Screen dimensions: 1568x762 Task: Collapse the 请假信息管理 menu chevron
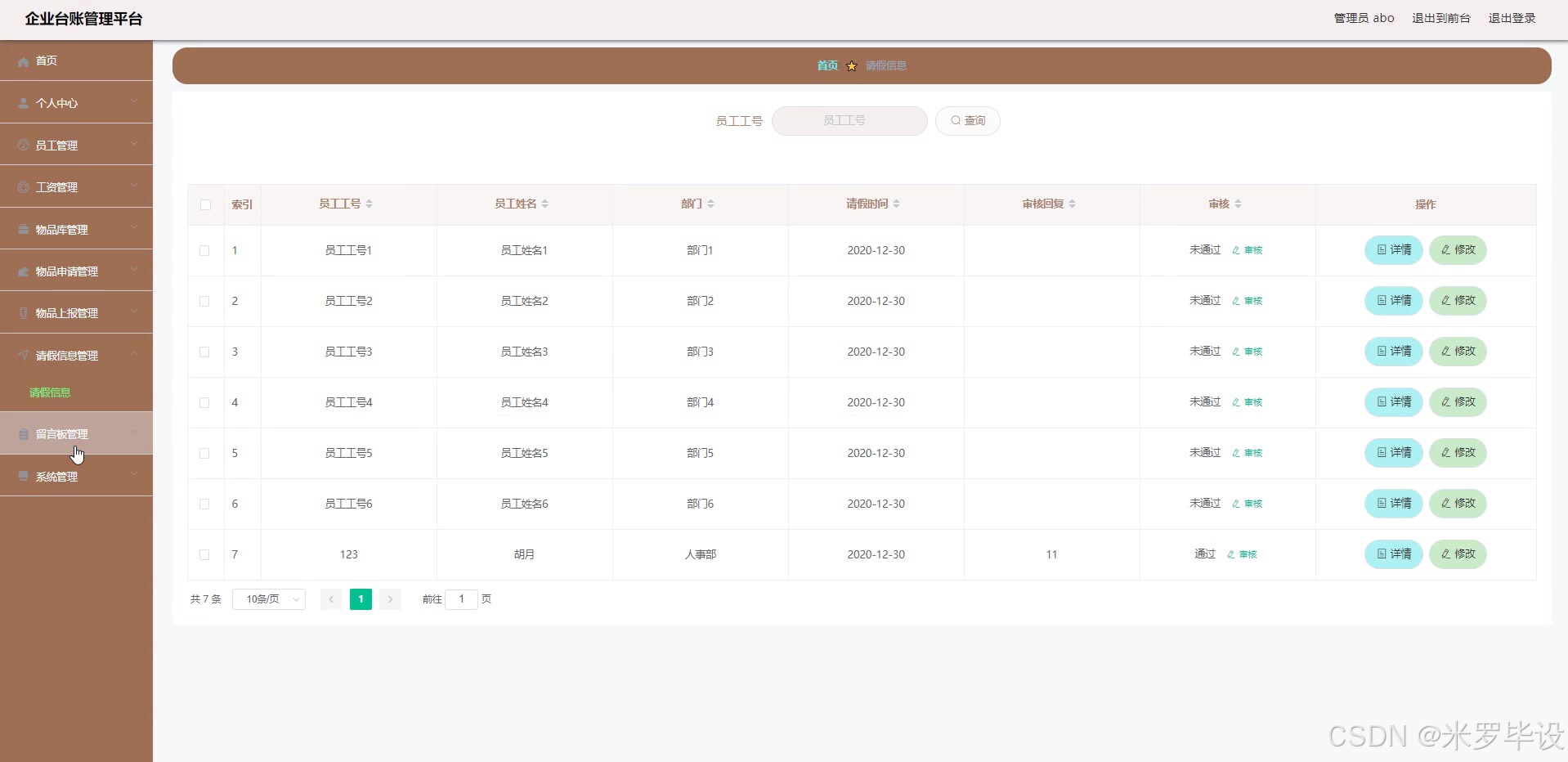coord(134,353)
